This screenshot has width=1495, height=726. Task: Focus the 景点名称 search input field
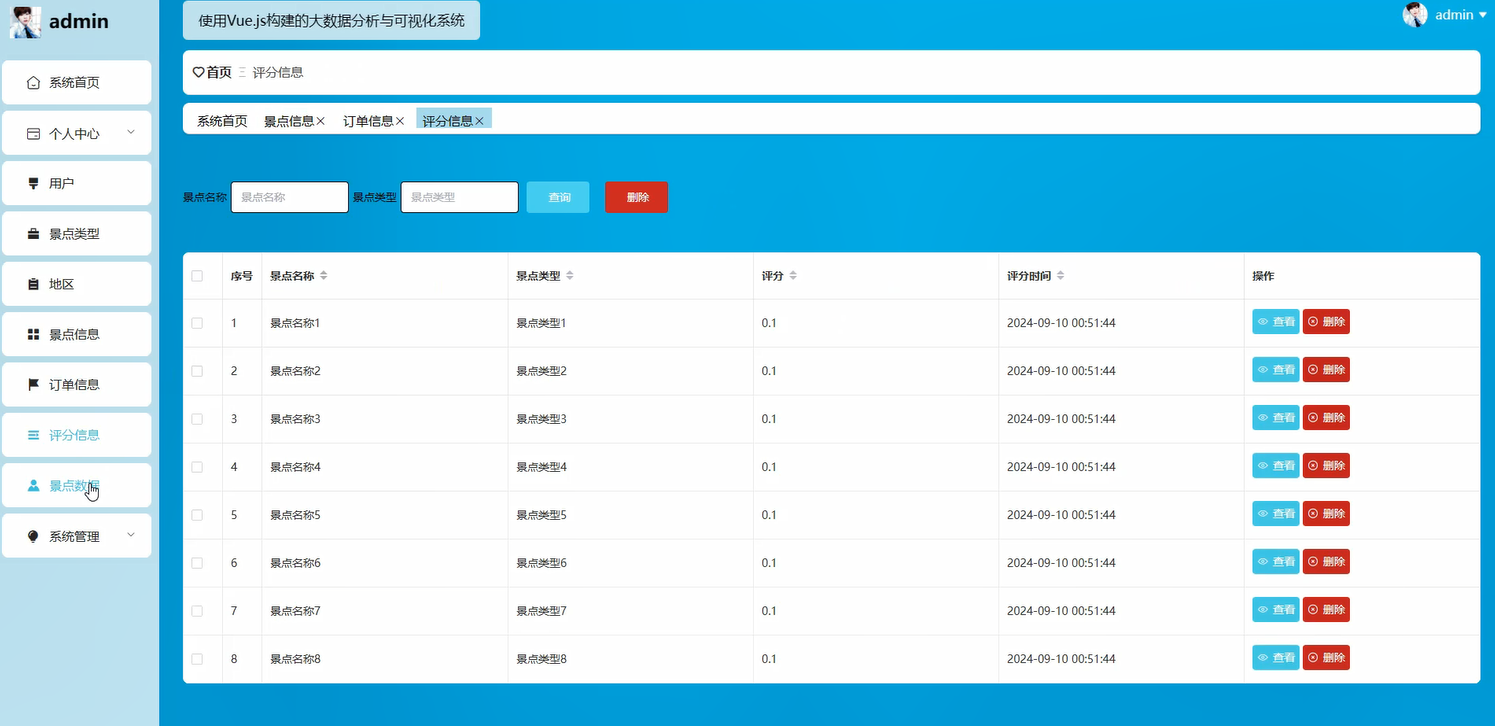coord(290,197)
